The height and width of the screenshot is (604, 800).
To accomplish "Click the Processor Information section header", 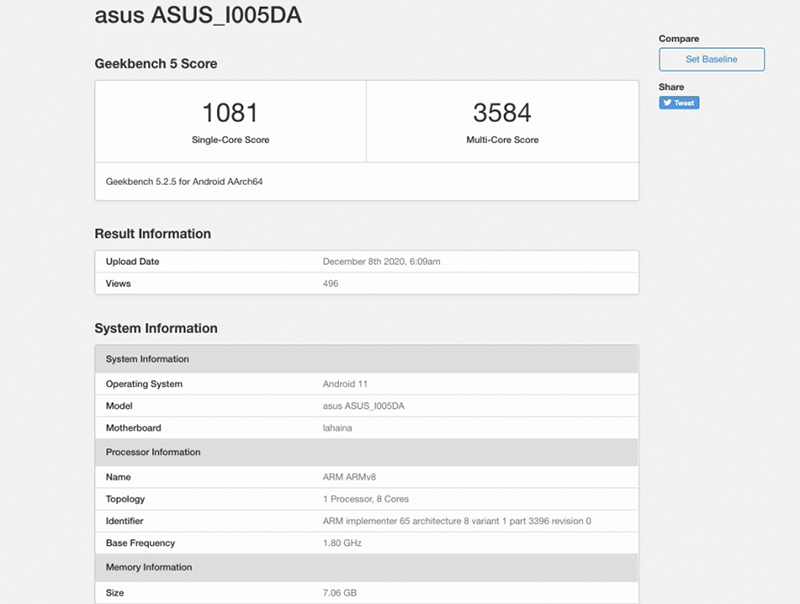I will tap(366, 452).
